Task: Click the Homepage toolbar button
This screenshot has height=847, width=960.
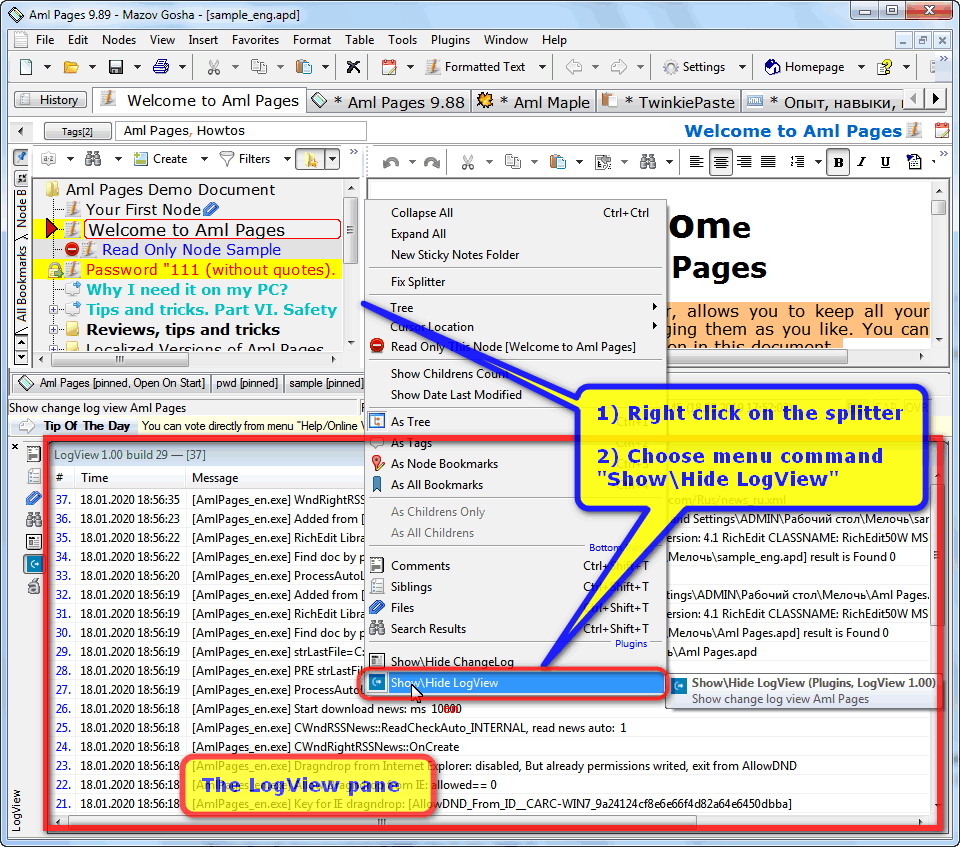Action: coord(804,67)
